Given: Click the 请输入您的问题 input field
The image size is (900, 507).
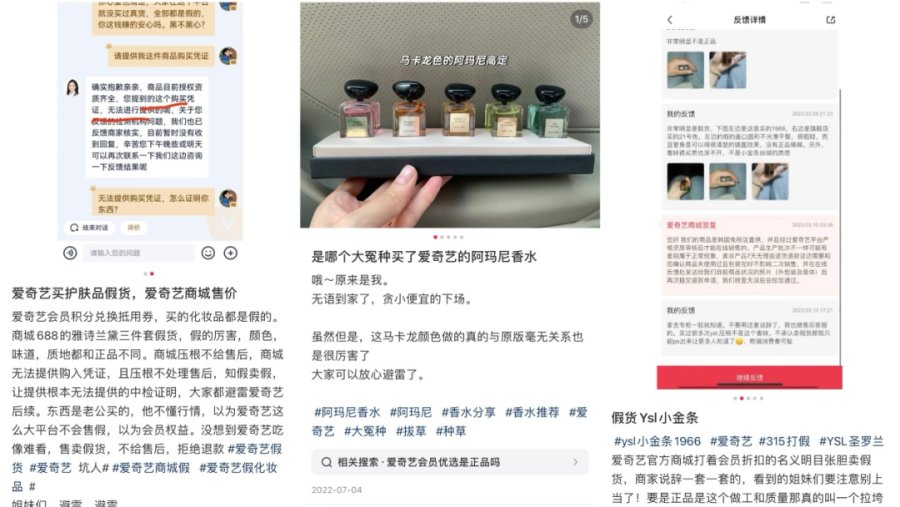Looking at the screenshot, I should click(x=139, y=253).
